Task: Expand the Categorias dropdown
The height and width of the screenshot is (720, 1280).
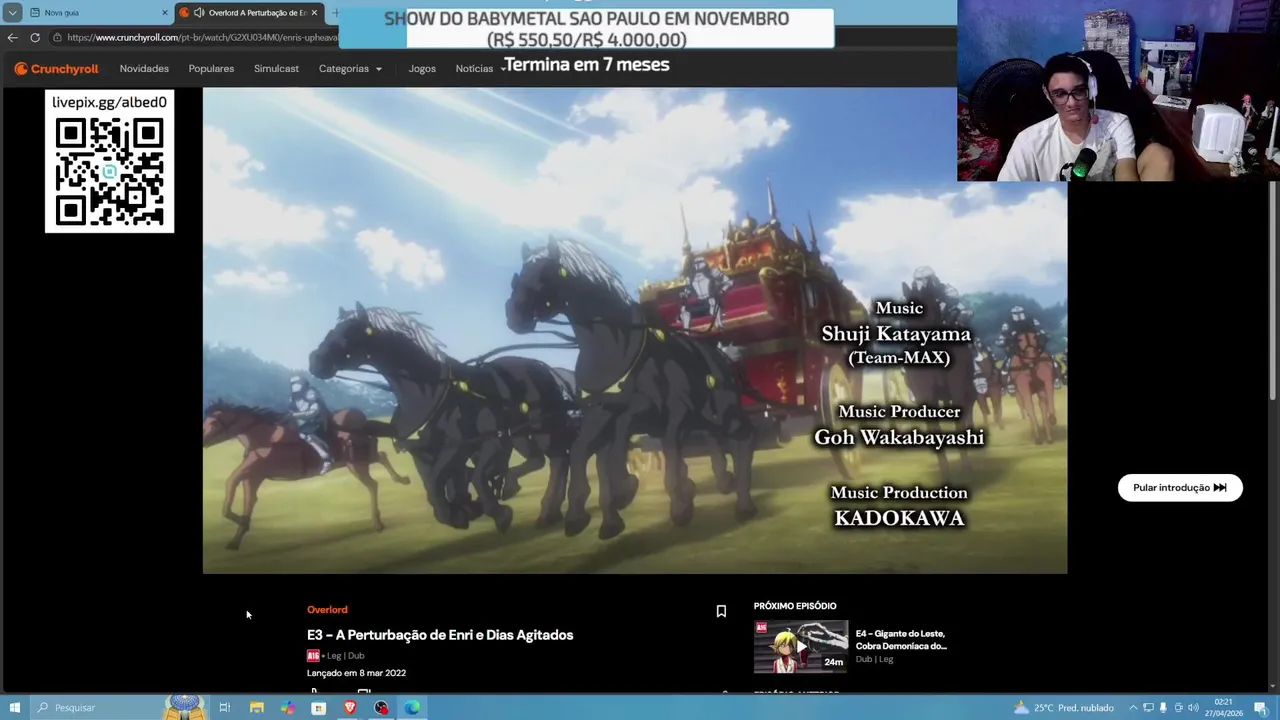Action: coord(350,69)
